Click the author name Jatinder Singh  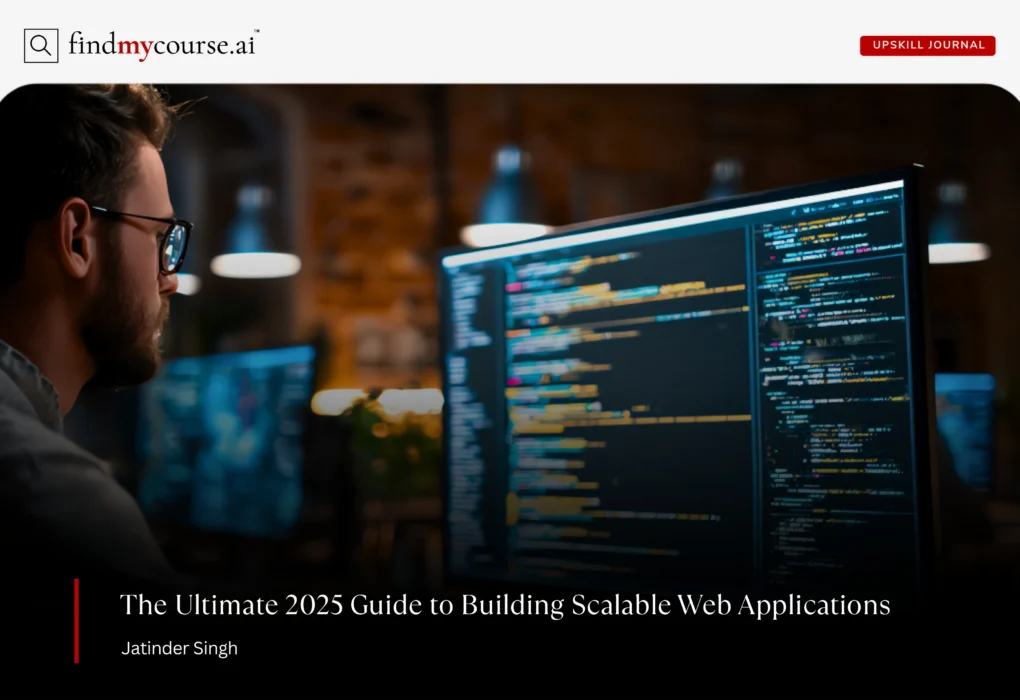(178, 648)
